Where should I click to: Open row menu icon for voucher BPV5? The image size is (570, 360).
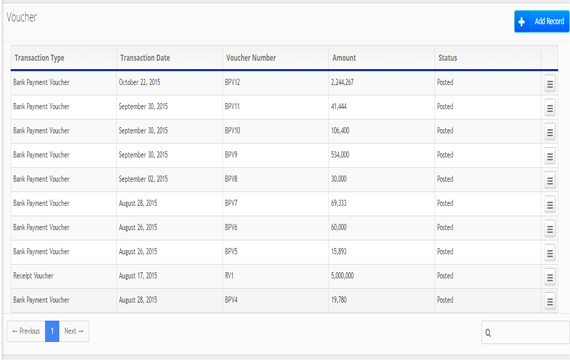(550, 253)
